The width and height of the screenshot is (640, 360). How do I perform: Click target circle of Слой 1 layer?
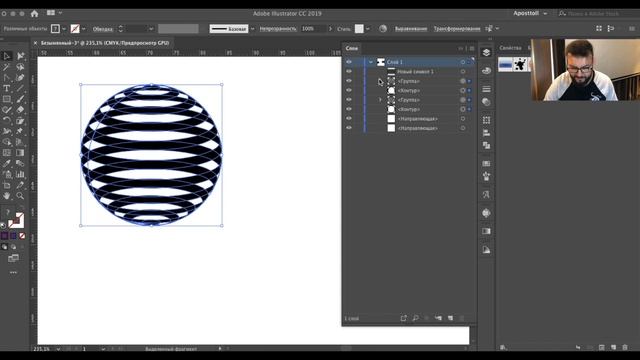point(463,62)
